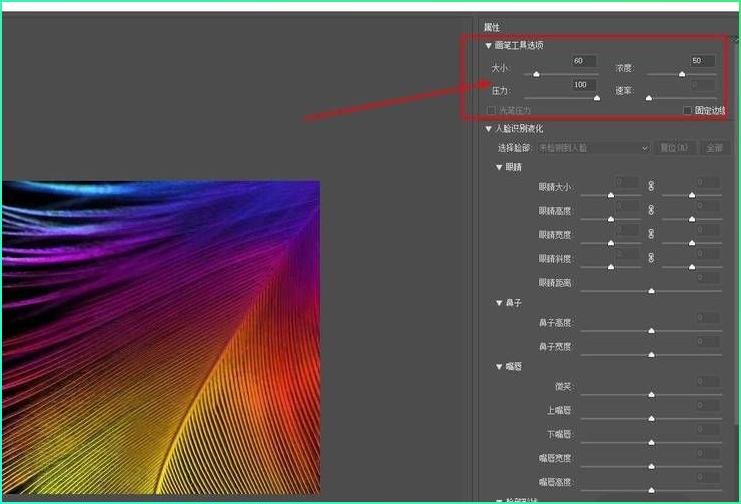Image resolution: width=741 pixels, height=504 pixels.
Task: Collapse the 嘴唇 subsection
Action: pyautogui.click(x=499, y=366)
